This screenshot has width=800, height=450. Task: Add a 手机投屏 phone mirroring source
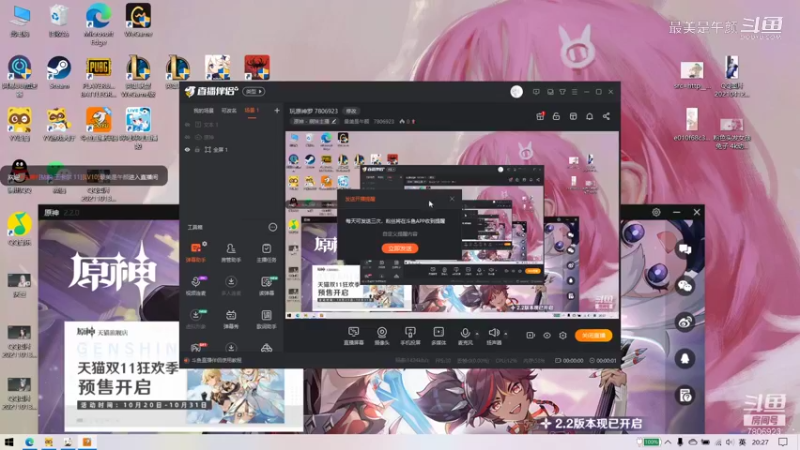(410, 336)
